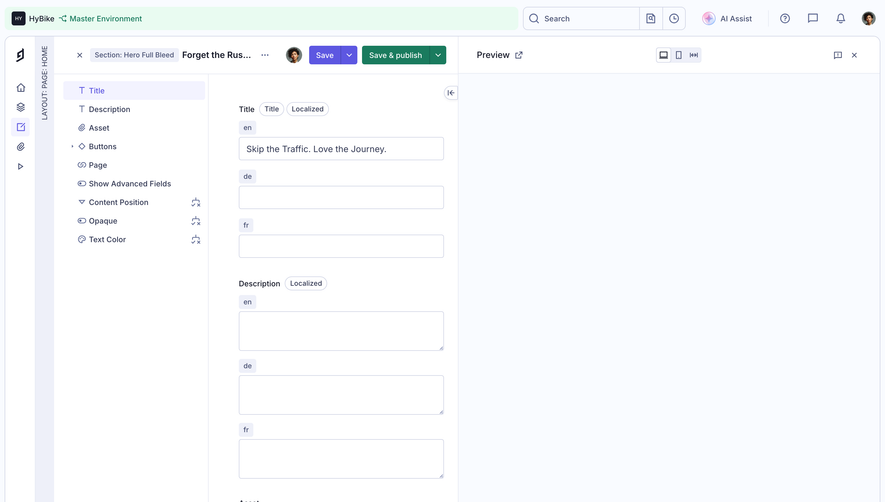Open the saved search document icon

click(651, 19)
